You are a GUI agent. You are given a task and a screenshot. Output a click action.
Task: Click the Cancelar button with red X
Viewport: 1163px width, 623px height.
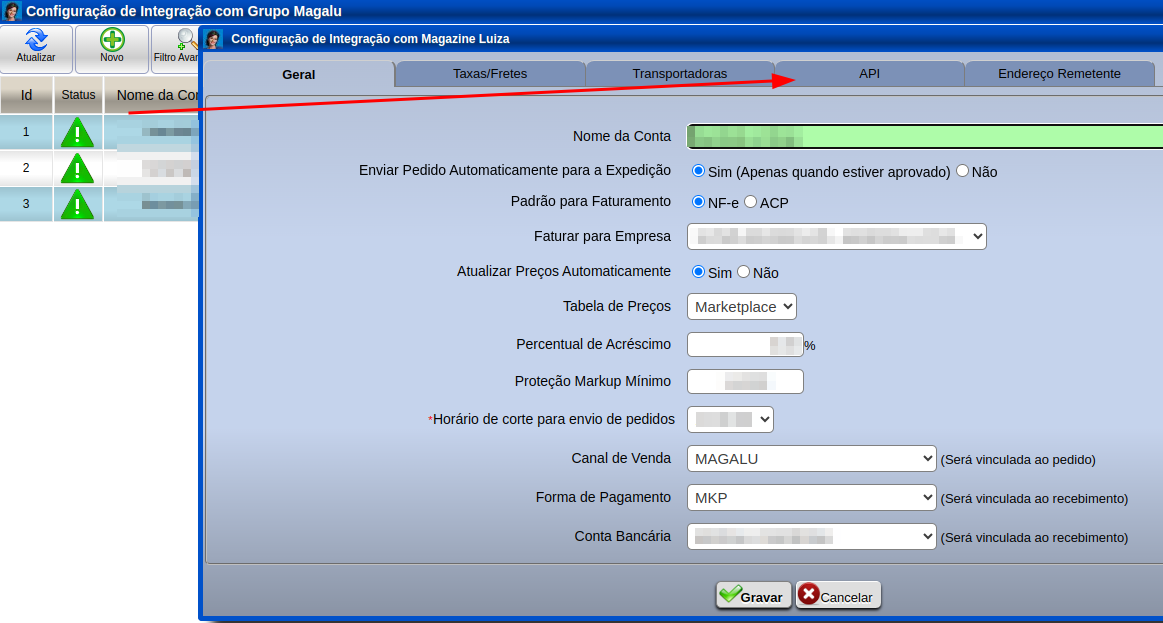pos(838,596)
